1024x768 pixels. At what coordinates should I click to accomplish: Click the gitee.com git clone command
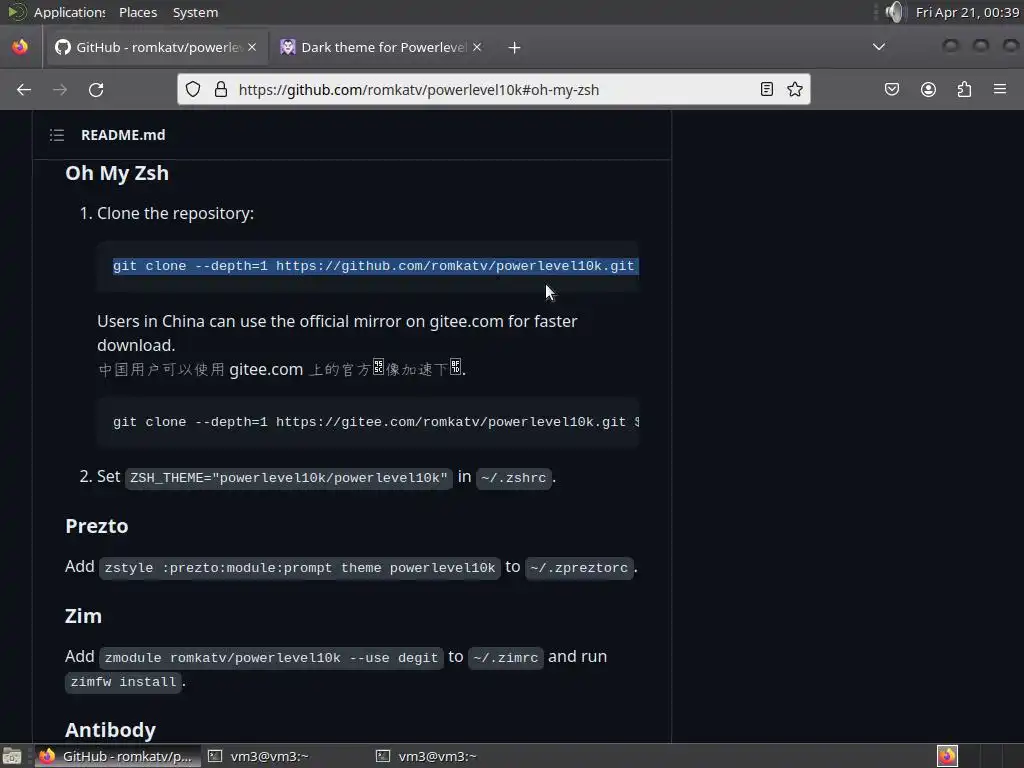pyautogui.click(x=376, y=422)
